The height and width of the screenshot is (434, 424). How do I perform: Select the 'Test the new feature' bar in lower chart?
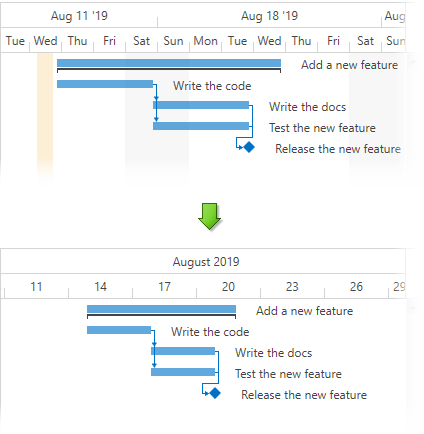pyautogui.click(x=183, y=372)
